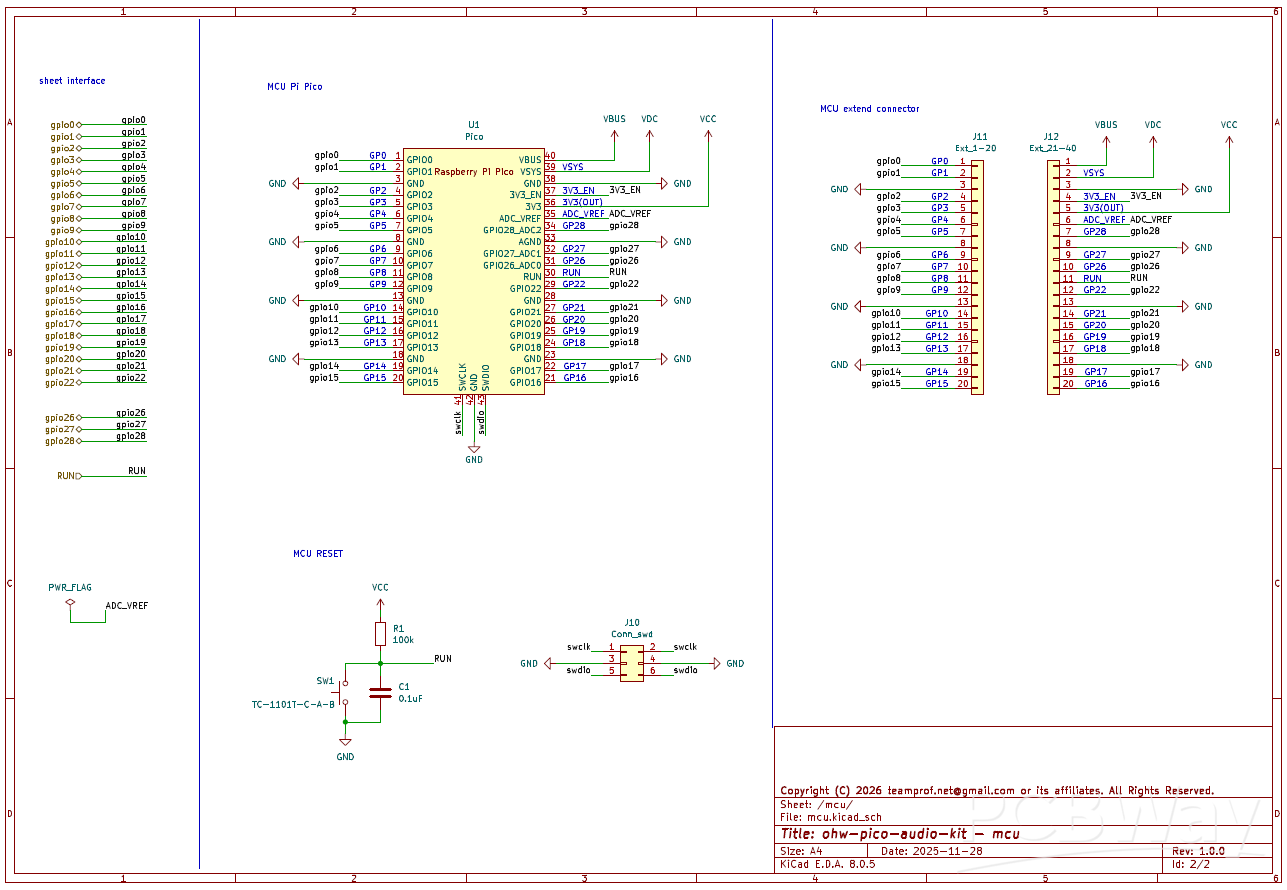
Task: Click the VBUS power symbol above the Pico
Action: (x=614, y=120)
